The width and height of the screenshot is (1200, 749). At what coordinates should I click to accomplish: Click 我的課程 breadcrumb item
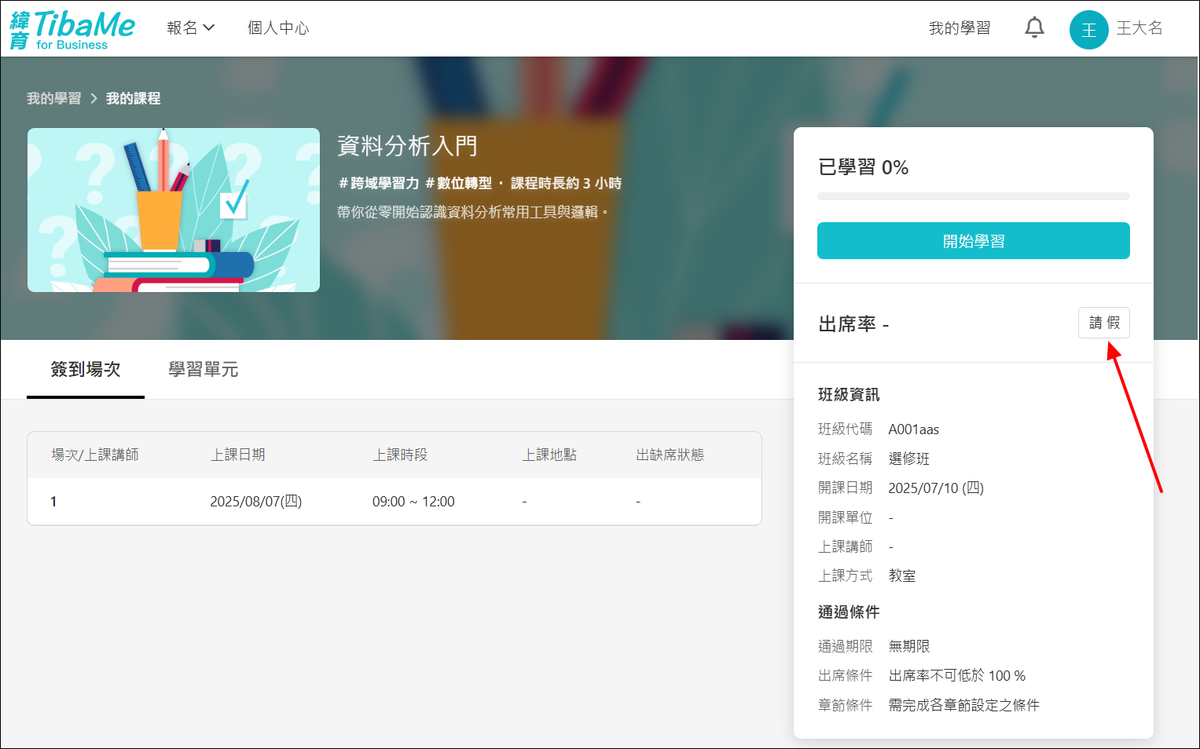click(x=133, y=98)
